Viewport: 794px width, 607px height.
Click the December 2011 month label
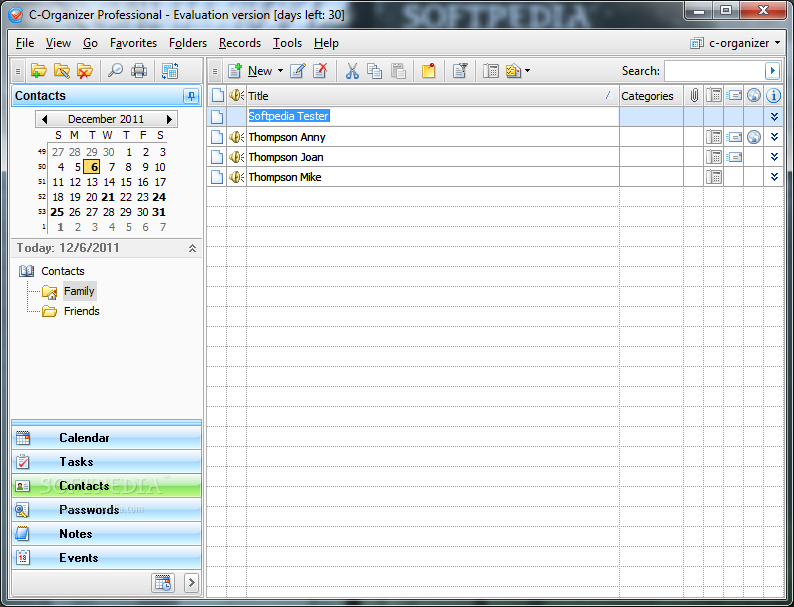[x=106, y=119]
